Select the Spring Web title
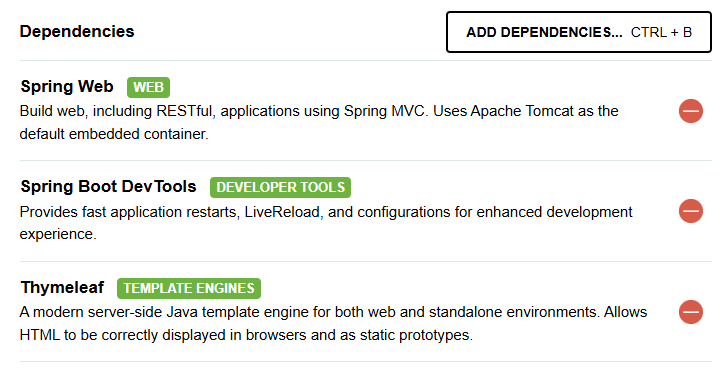The width and height of the screenshot is (721, 382). [67, 86]
